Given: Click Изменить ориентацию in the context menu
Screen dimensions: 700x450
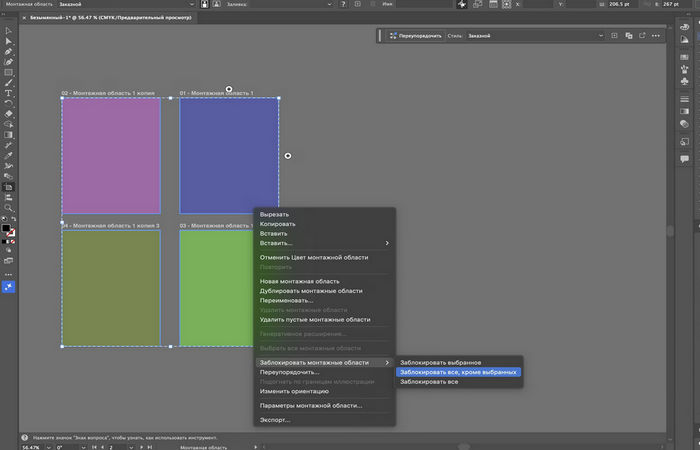Looking at the screenshot, I should 294,391.
